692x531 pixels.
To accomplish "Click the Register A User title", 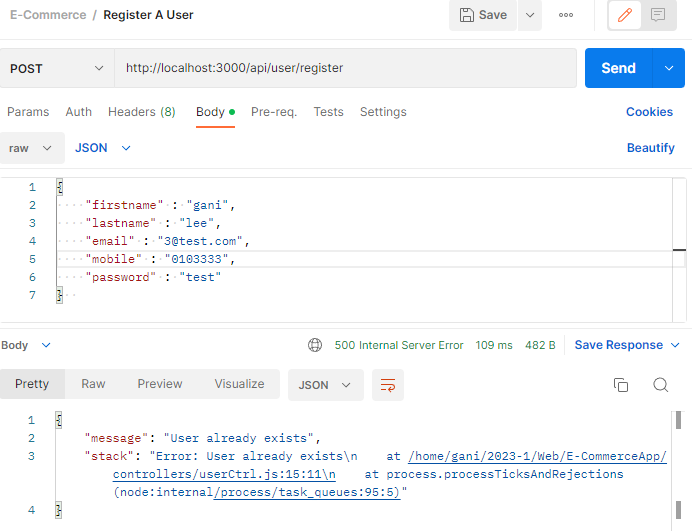I will click(148, 15).
